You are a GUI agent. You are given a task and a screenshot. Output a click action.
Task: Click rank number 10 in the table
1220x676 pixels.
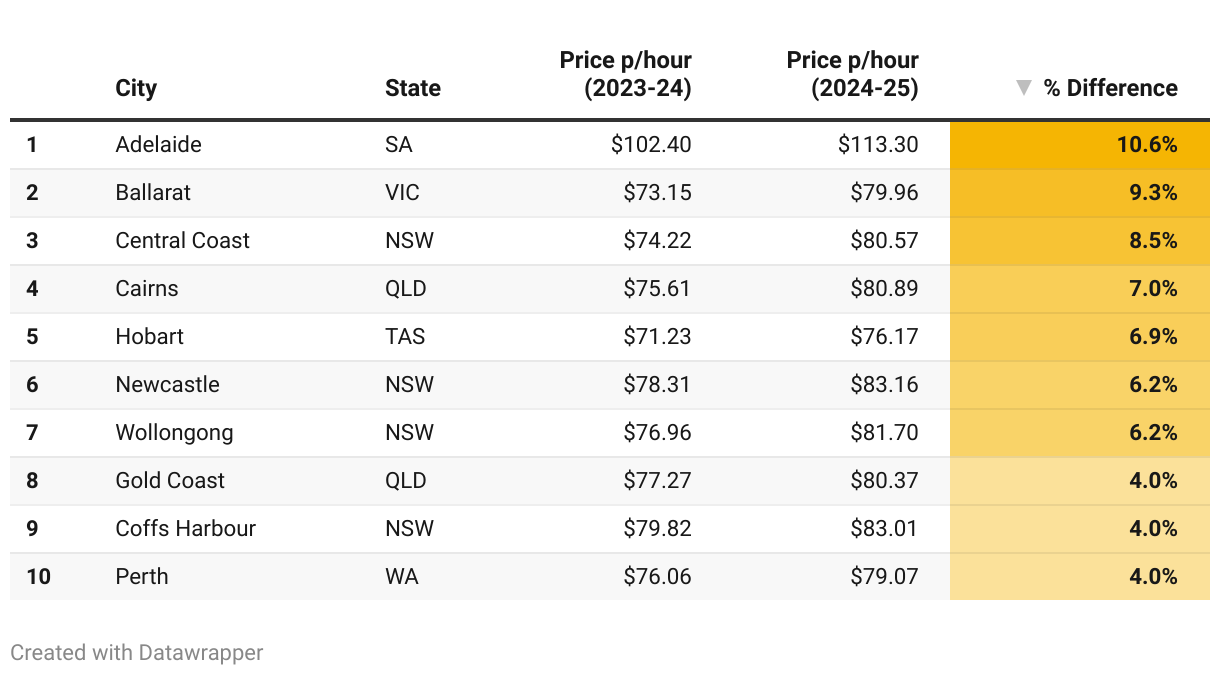point(39,576)
